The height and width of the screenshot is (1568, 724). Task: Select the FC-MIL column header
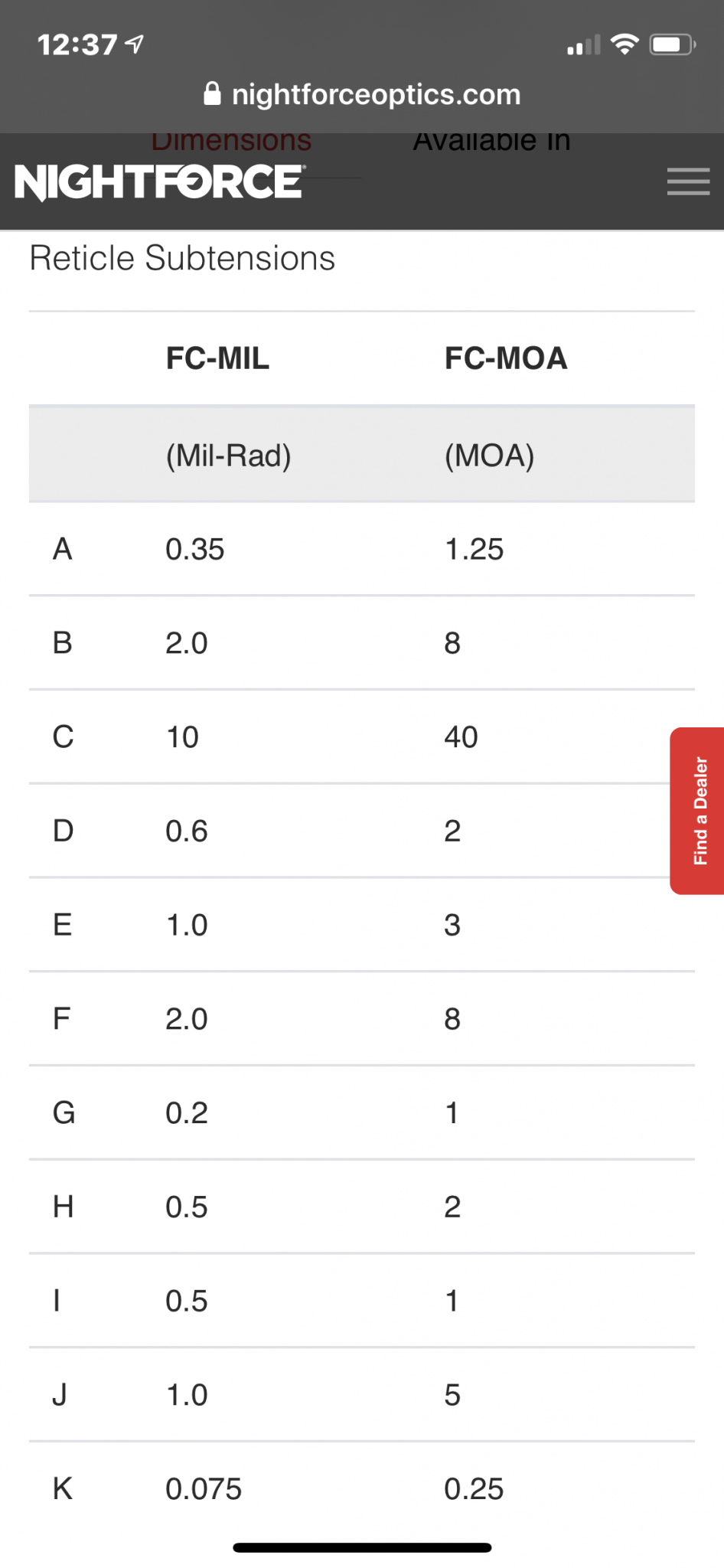pyautogui.click(x=218, y=358)
